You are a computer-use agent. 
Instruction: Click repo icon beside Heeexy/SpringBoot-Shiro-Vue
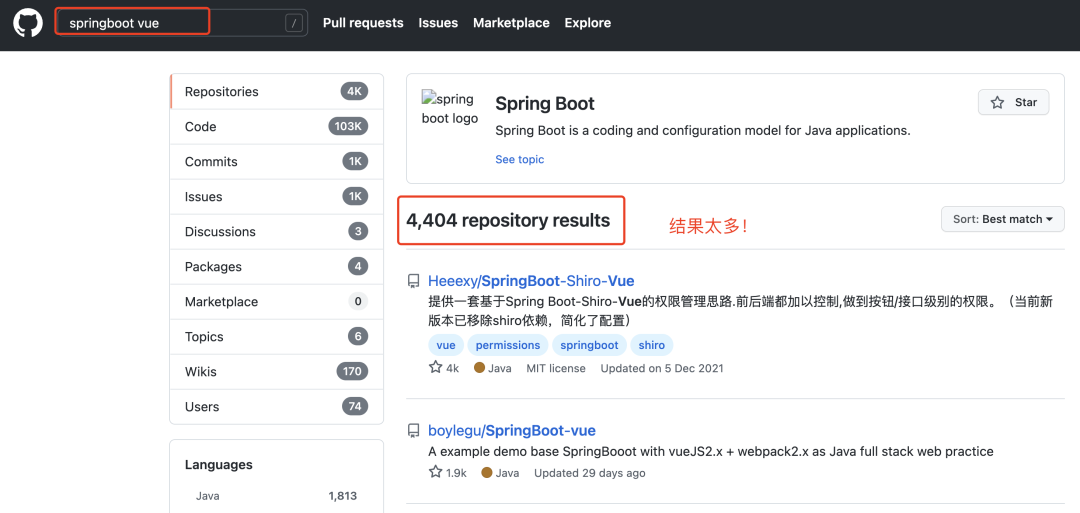pyautogui.click(x=413, y=282)
